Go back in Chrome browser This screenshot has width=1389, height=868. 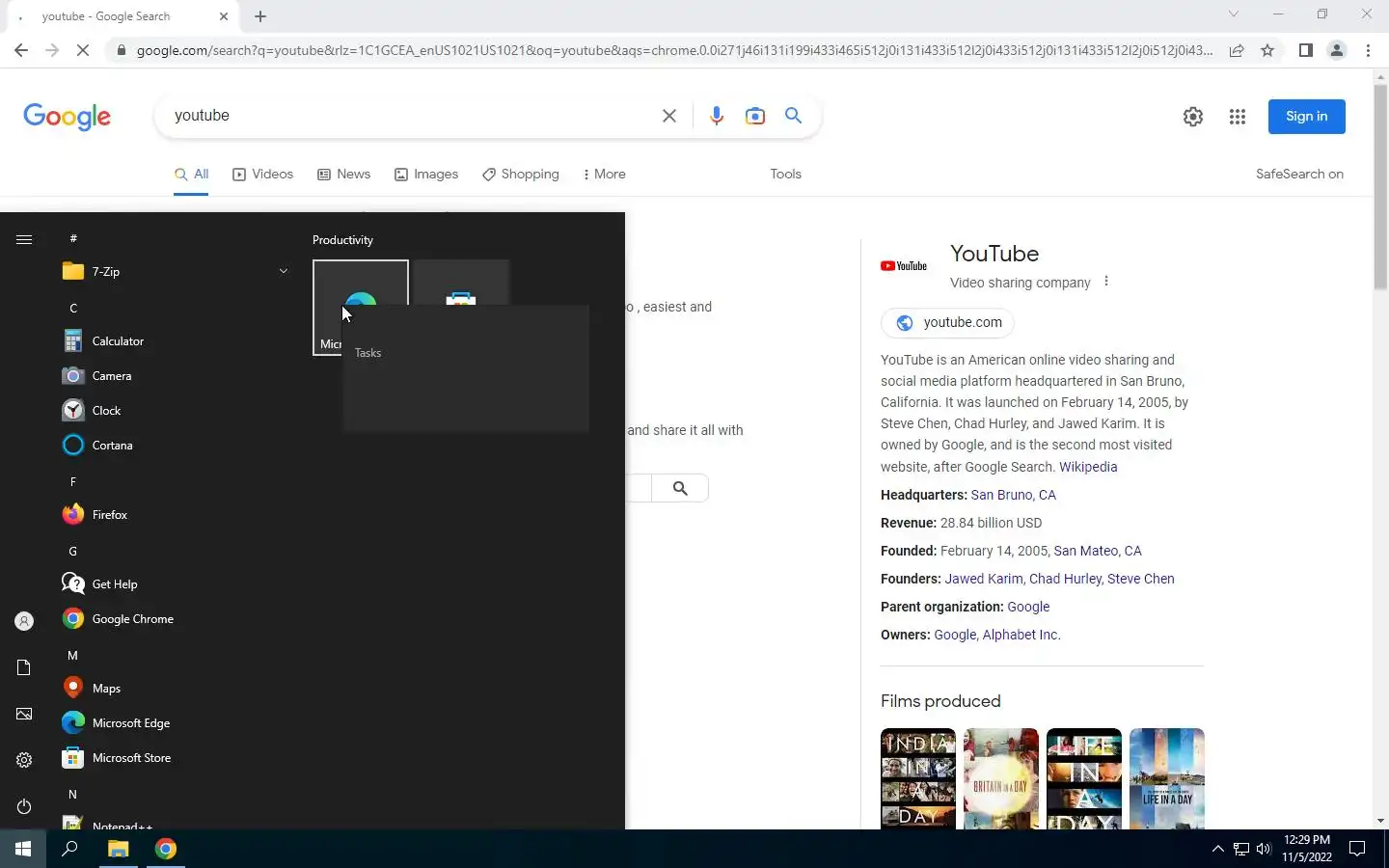tap(21, 50)
